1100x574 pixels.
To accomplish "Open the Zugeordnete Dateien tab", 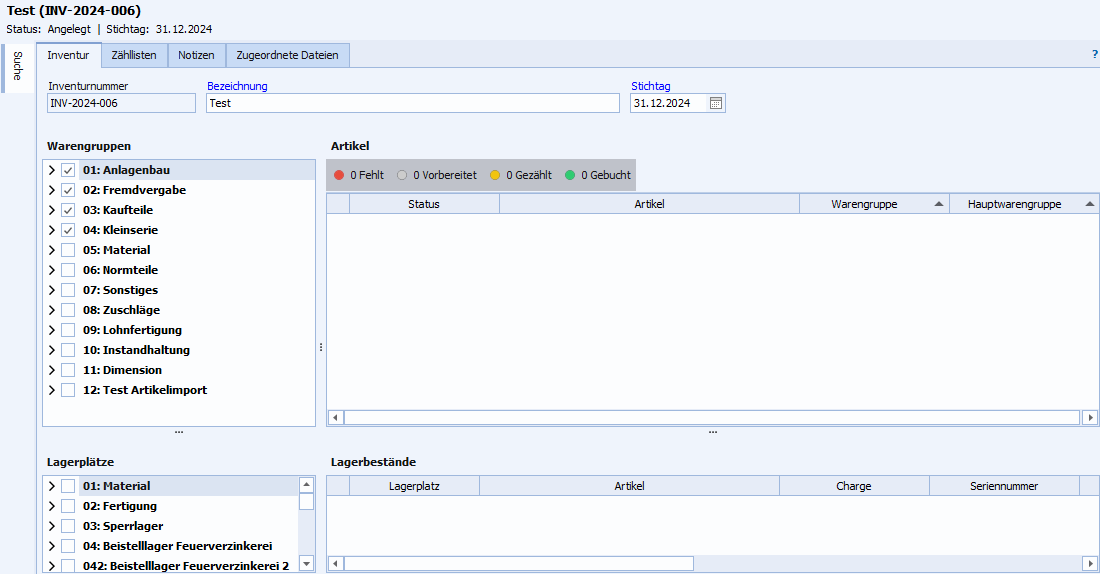I will click(287, 55).
